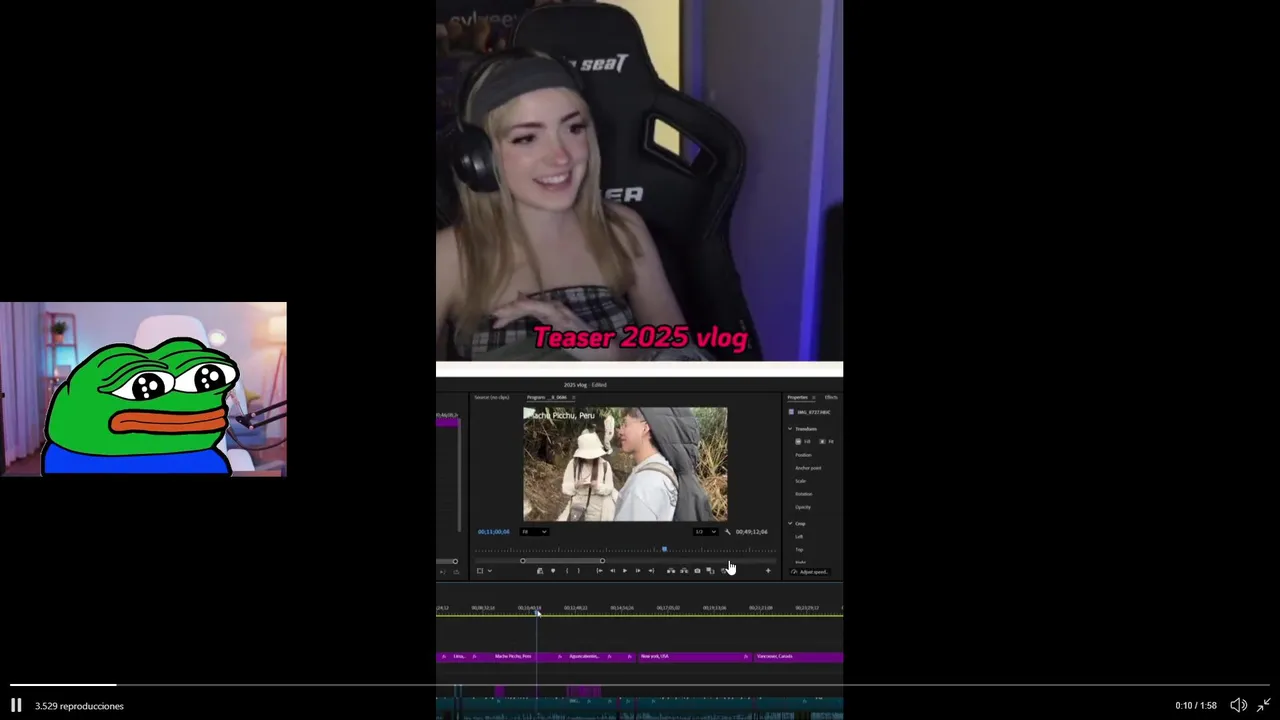
Task: Toggle comparison view in Program monitor
Action: [710, 570]
